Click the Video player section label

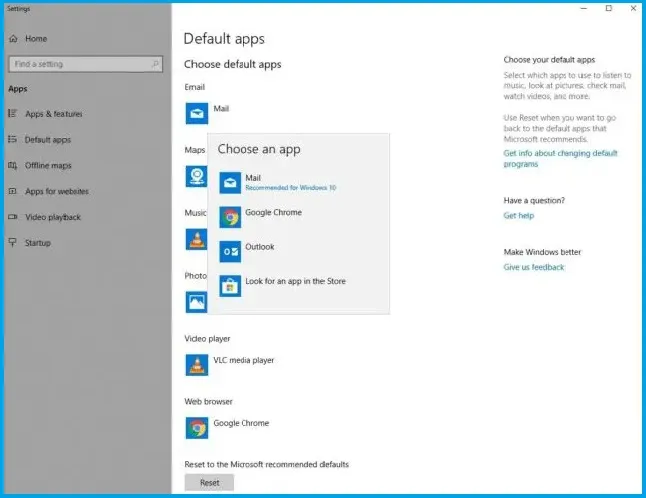pyautogui.click(x=207, y=339)
